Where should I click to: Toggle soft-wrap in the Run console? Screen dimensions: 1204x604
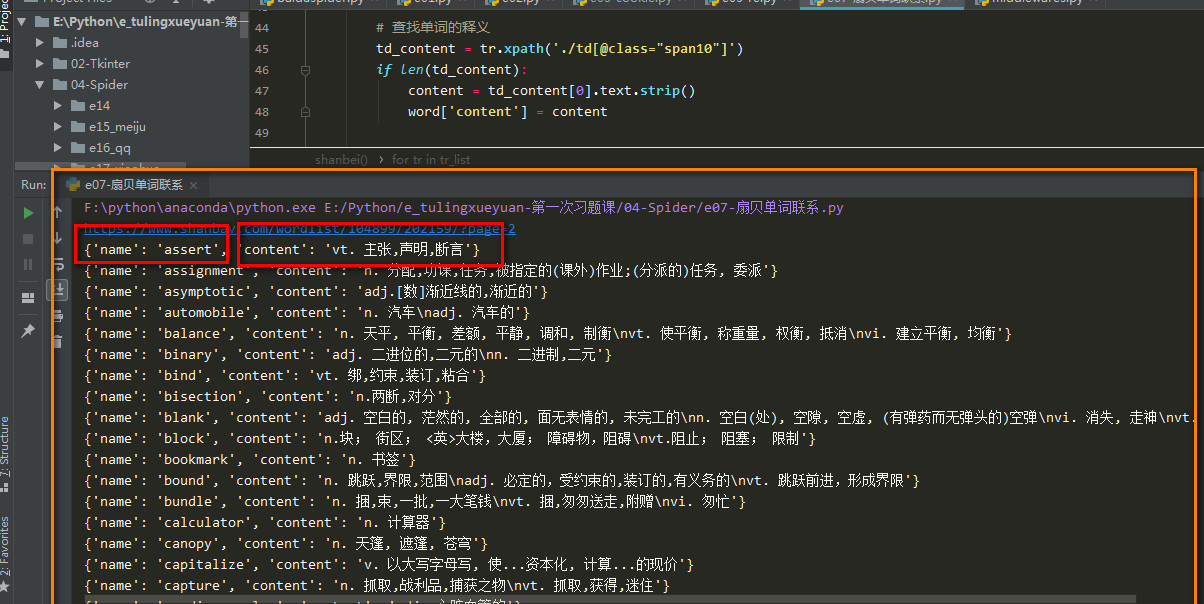(59, 264)
